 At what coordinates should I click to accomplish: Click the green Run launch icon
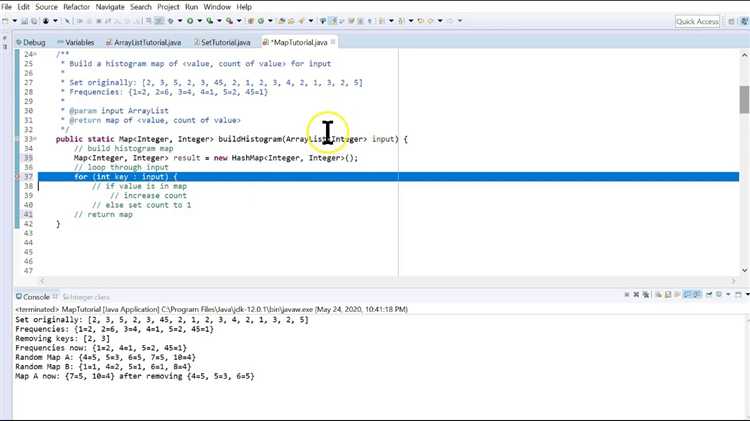point(190,21)
